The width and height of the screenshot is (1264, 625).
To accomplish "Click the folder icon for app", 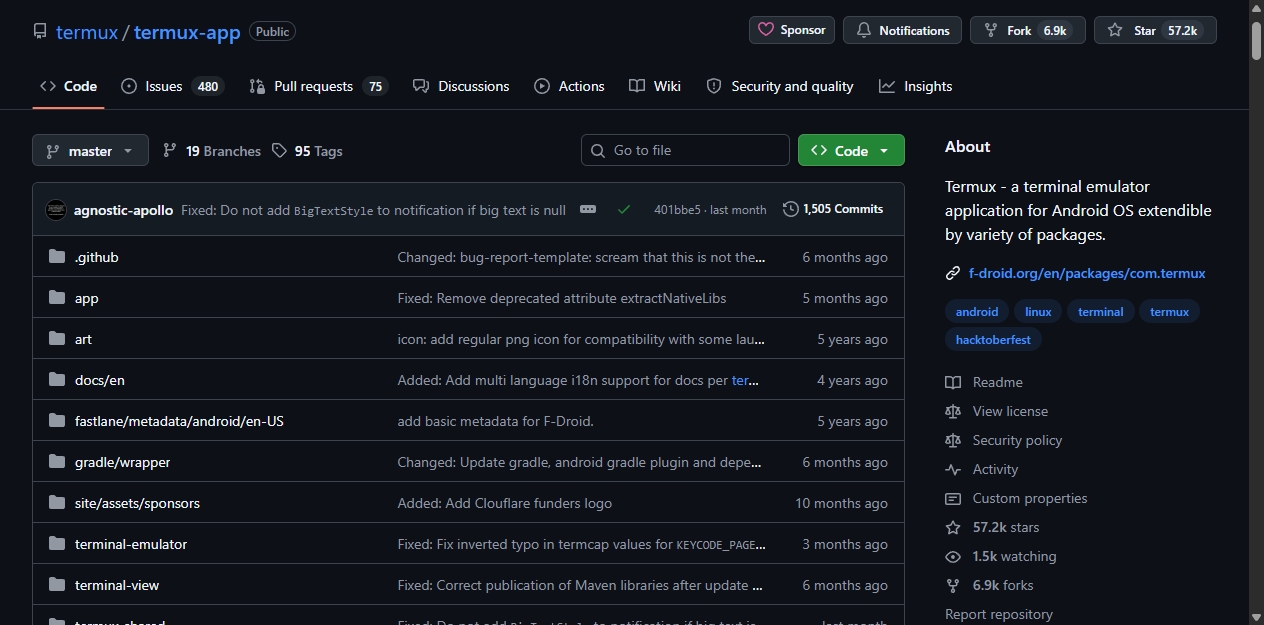I will (57, 298).
